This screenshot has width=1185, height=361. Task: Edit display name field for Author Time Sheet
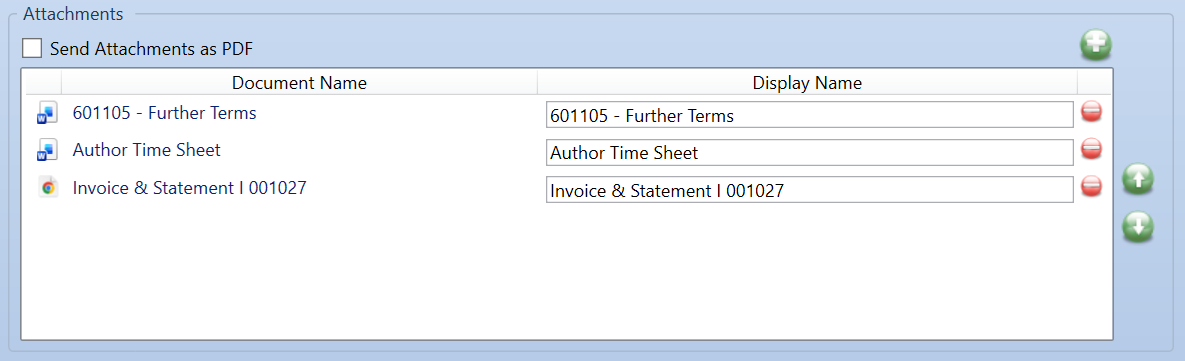tap(809, 153)
